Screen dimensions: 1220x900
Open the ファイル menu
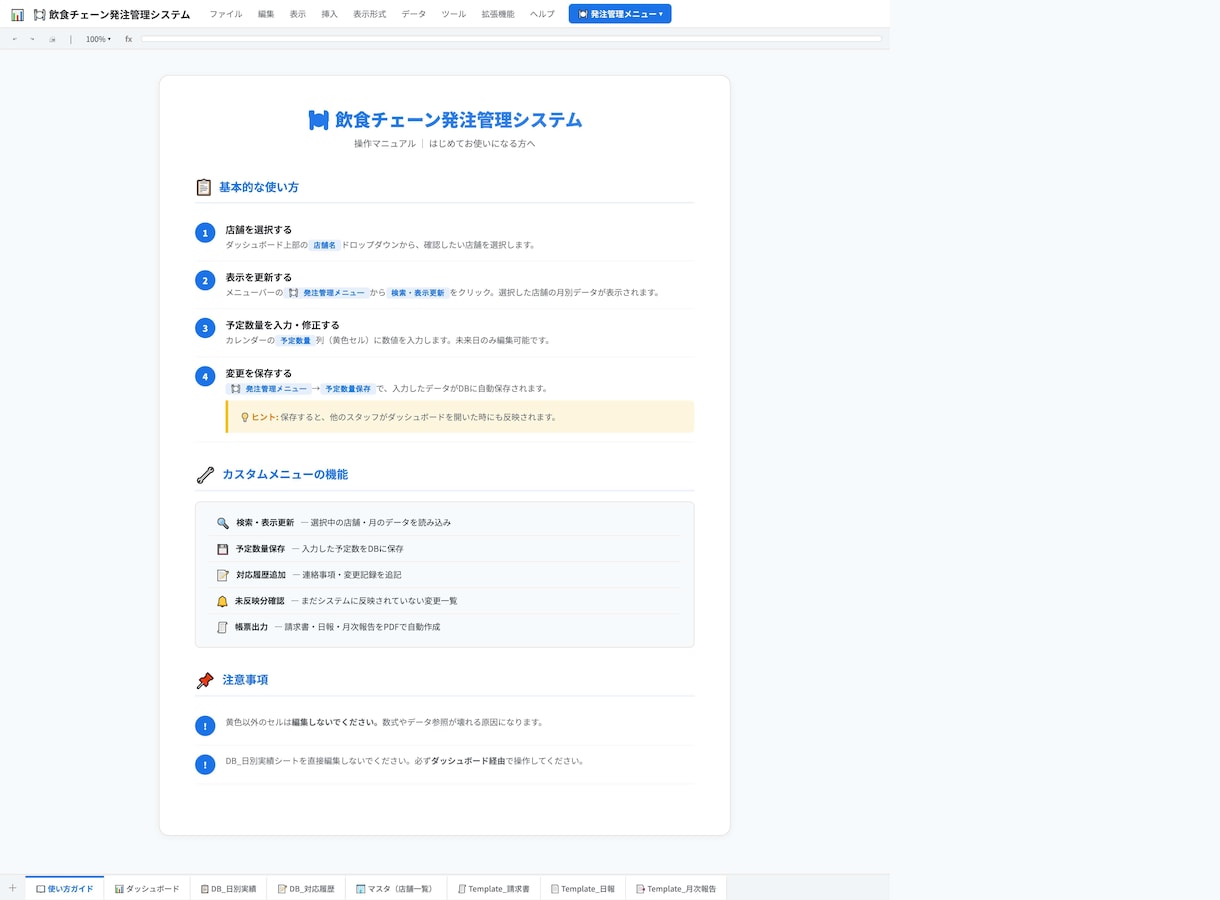click(x=226, y=14)
